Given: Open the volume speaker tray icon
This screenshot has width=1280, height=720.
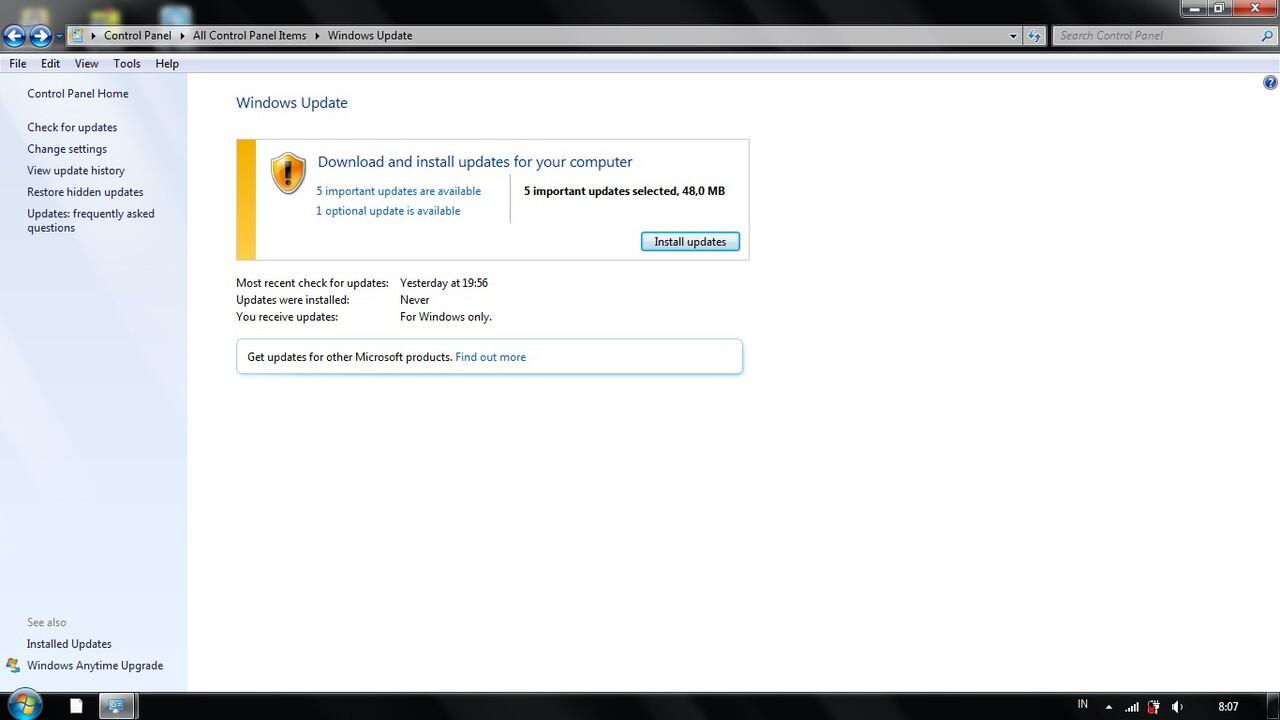Looking at the screenshot, I should click(1177, 707).
